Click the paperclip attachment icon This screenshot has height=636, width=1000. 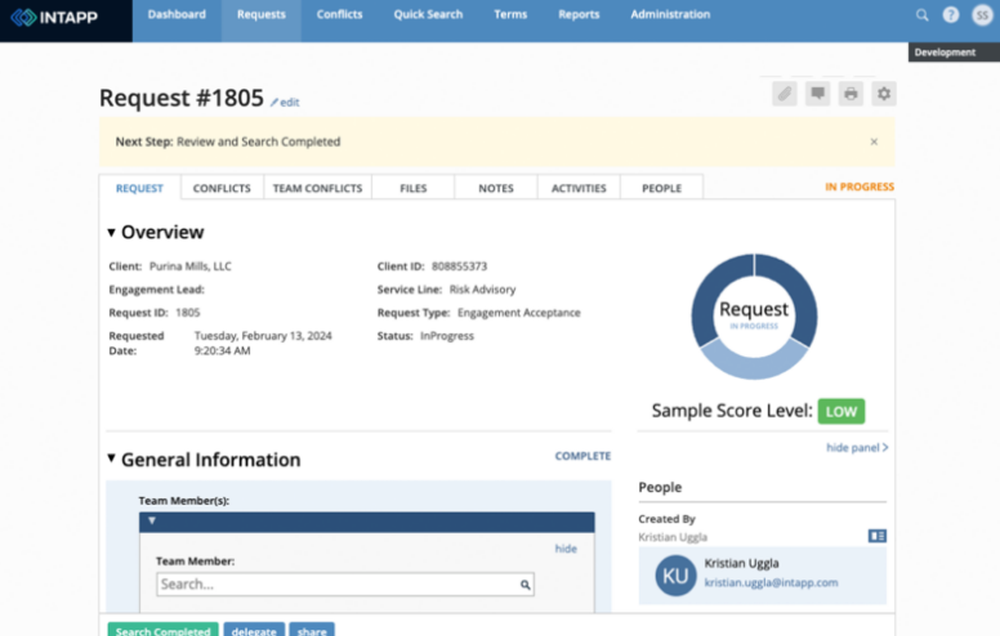point(784,94)
